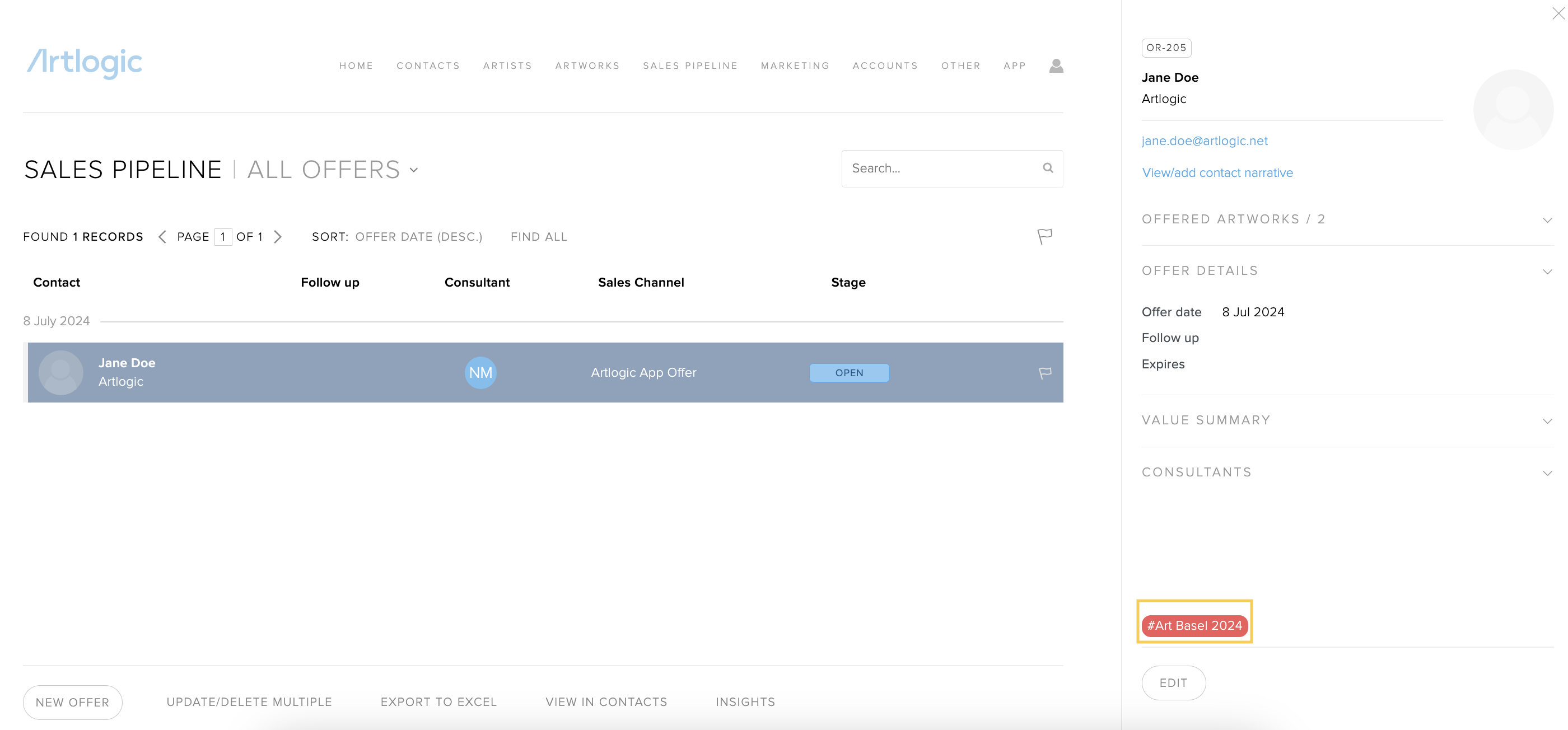Click View in Contacts
Screen dimensions: 1568x730
tap(606, 702)
